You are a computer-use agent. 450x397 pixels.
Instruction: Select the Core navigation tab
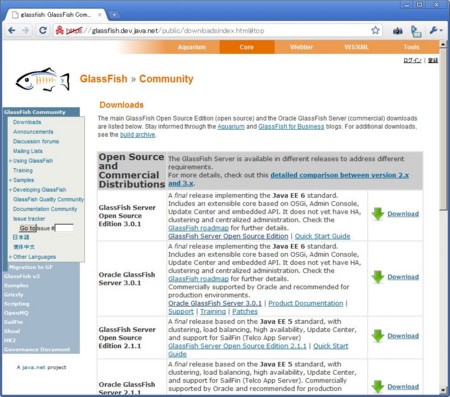247,47
